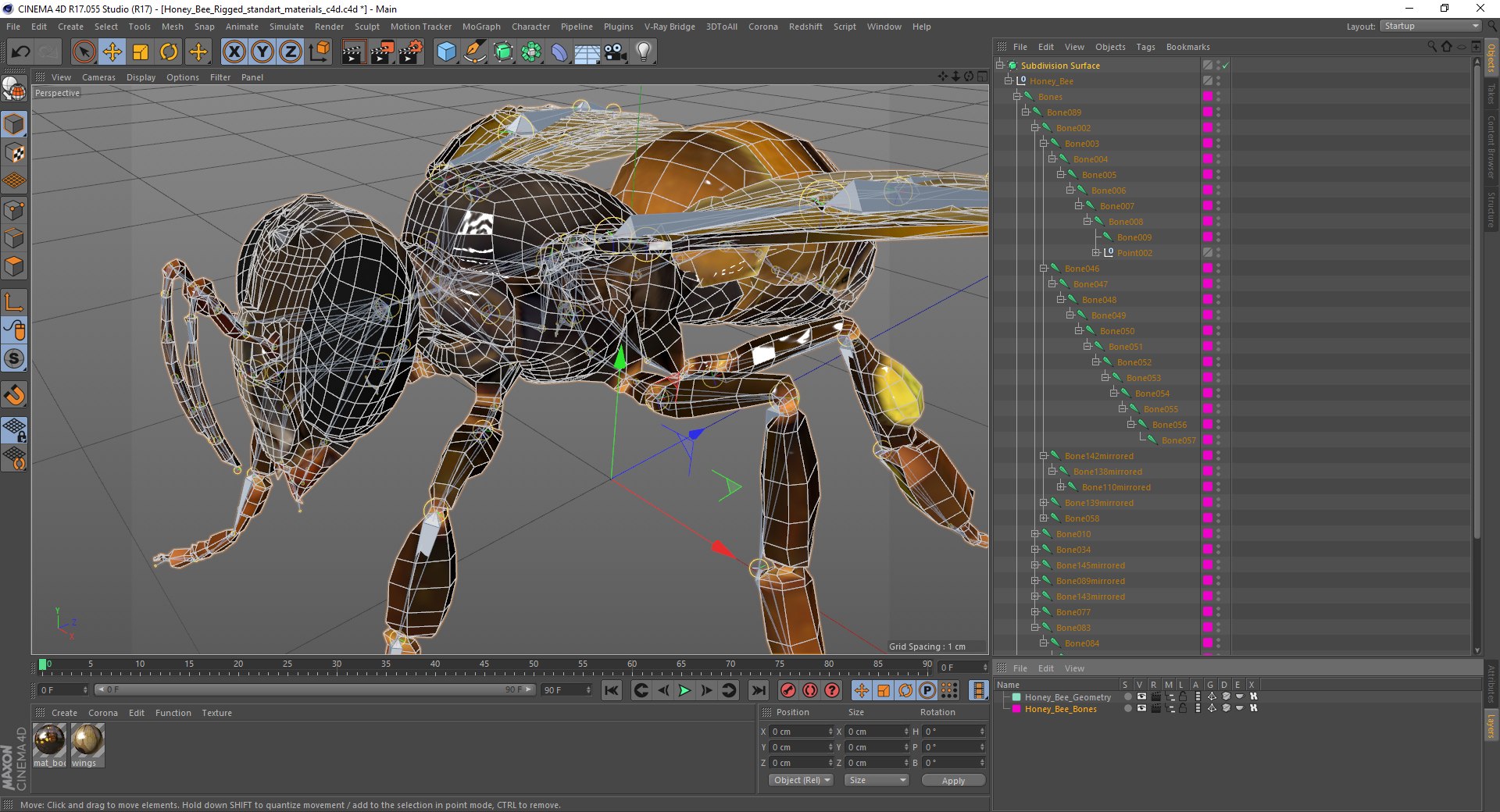Open the Deformer objects icon

559,52
